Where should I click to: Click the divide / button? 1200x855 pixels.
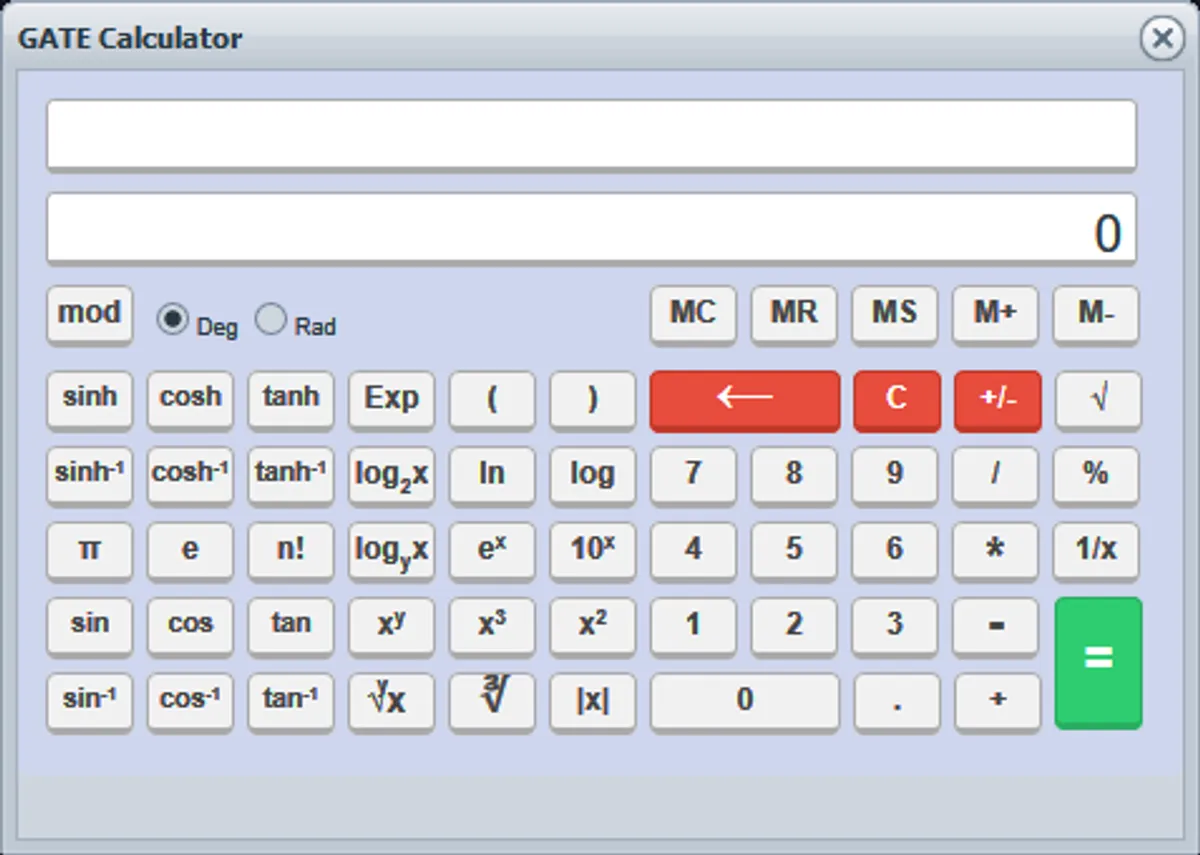coord(996,475)
